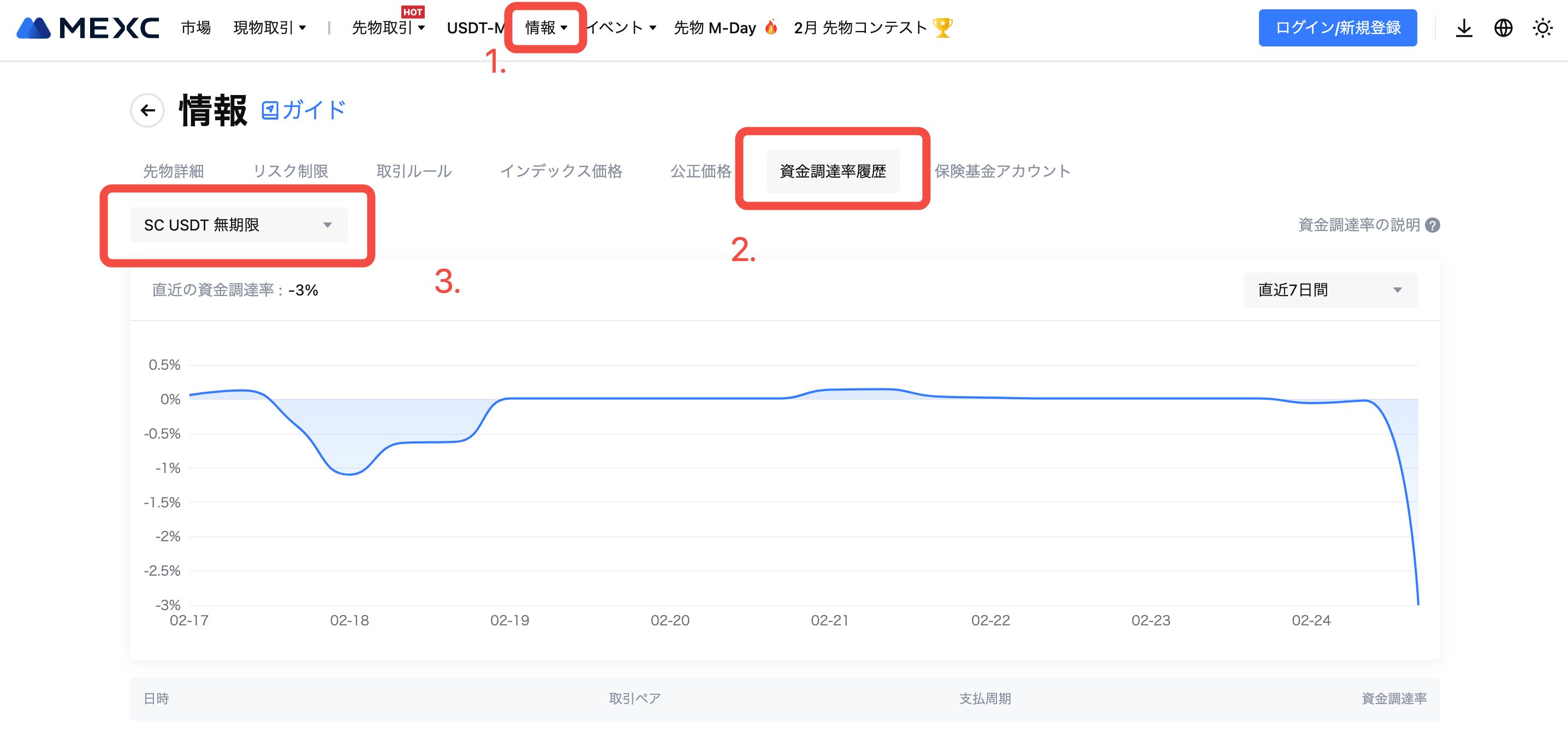Open the globe language selector
Image resolution: width=1568 pixels, height=733 pixels.
tap(1503, 28)
